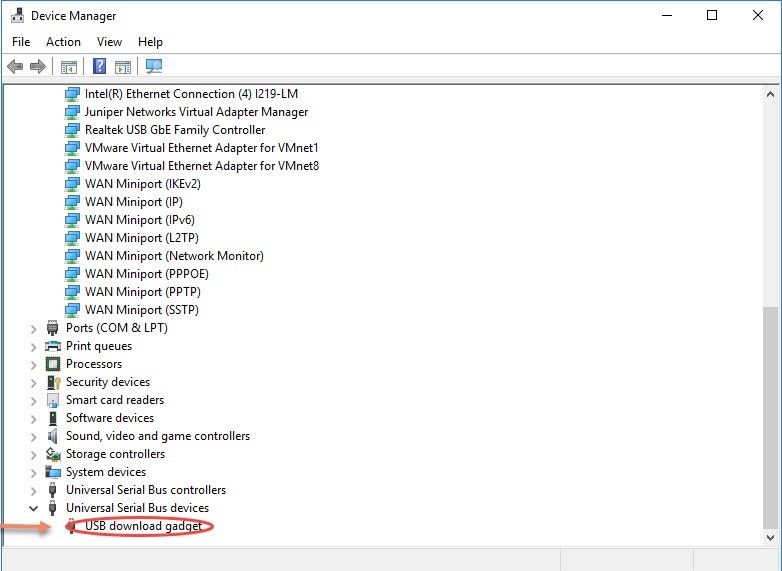Collapse Universal Serial Bus devices node
The width and height of the screenshot is (782, 571).
click(x=33, y=508)
